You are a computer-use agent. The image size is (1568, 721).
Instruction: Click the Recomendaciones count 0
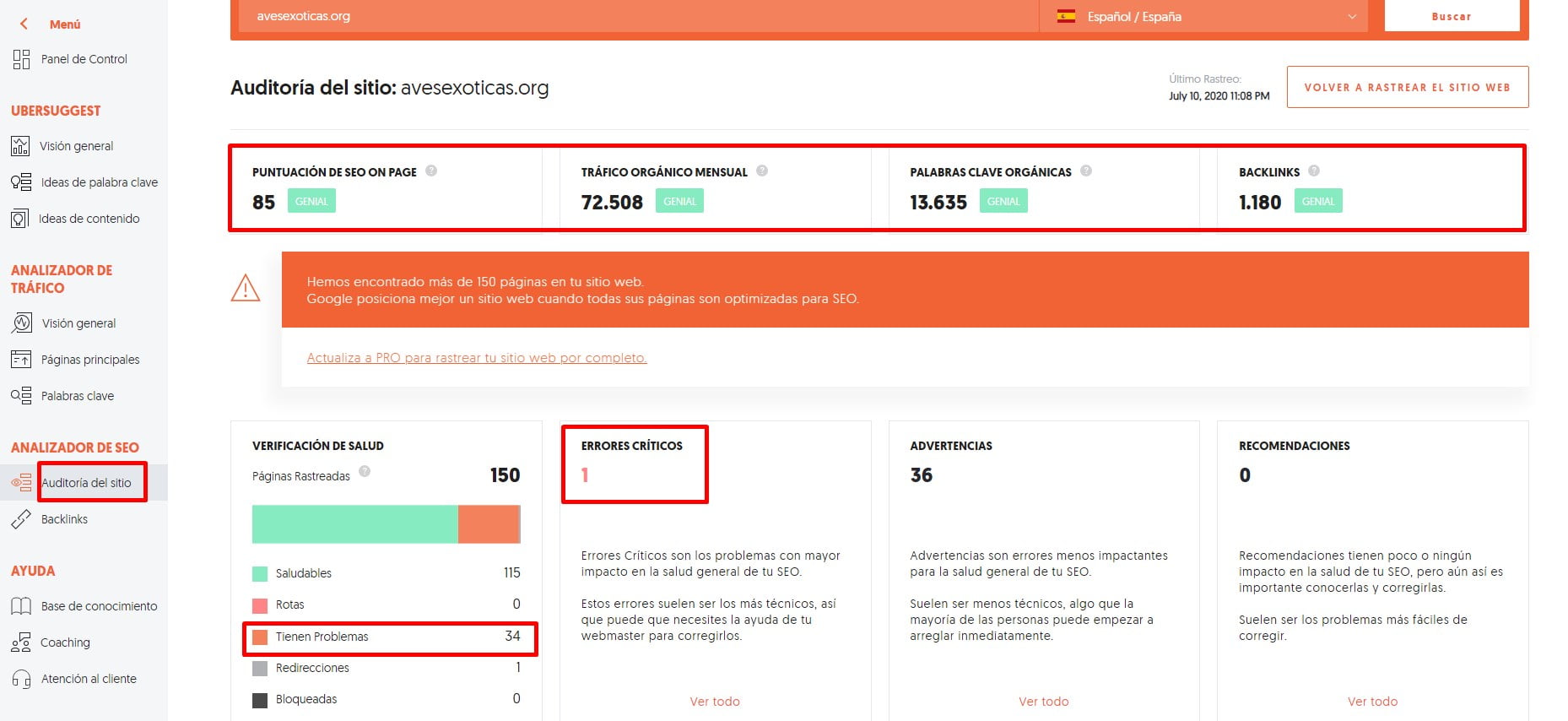tap(1245, 475)
